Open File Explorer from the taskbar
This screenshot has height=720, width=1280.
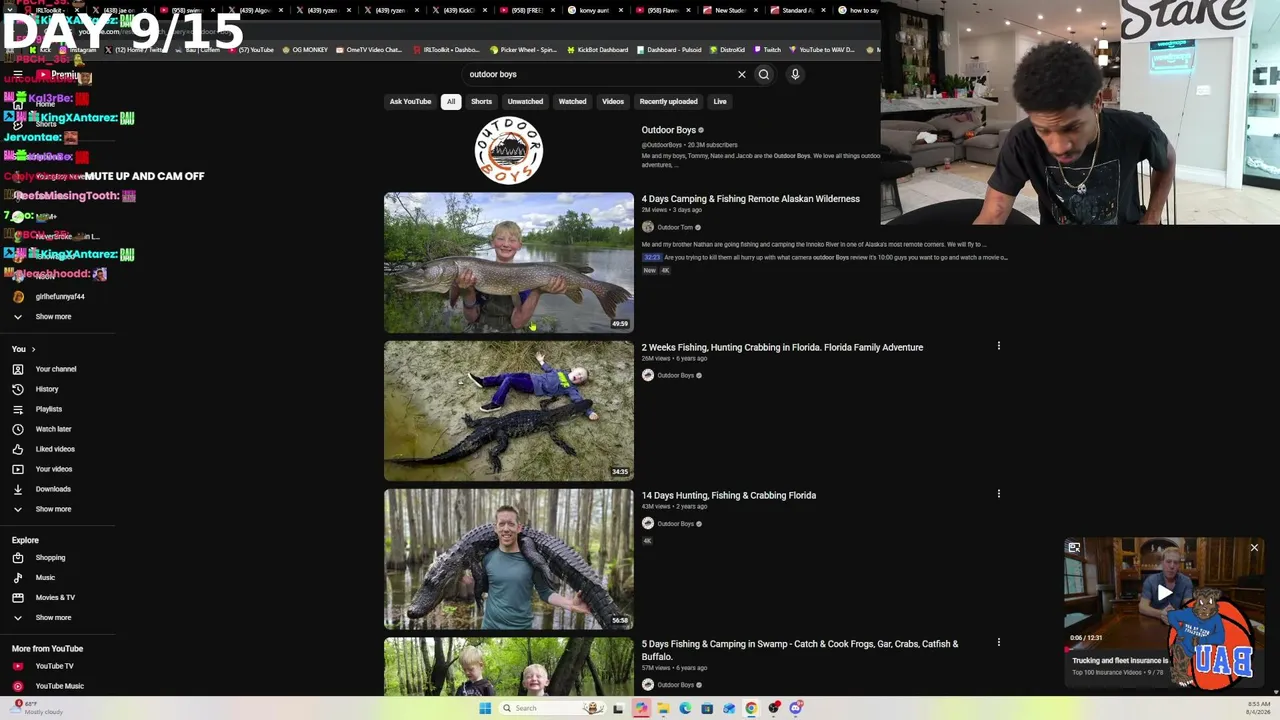(x=663, y=708)
